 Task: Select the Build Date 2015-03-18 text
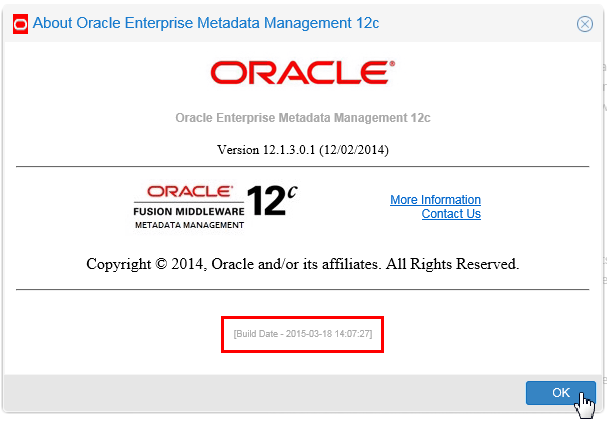point(303,334)
